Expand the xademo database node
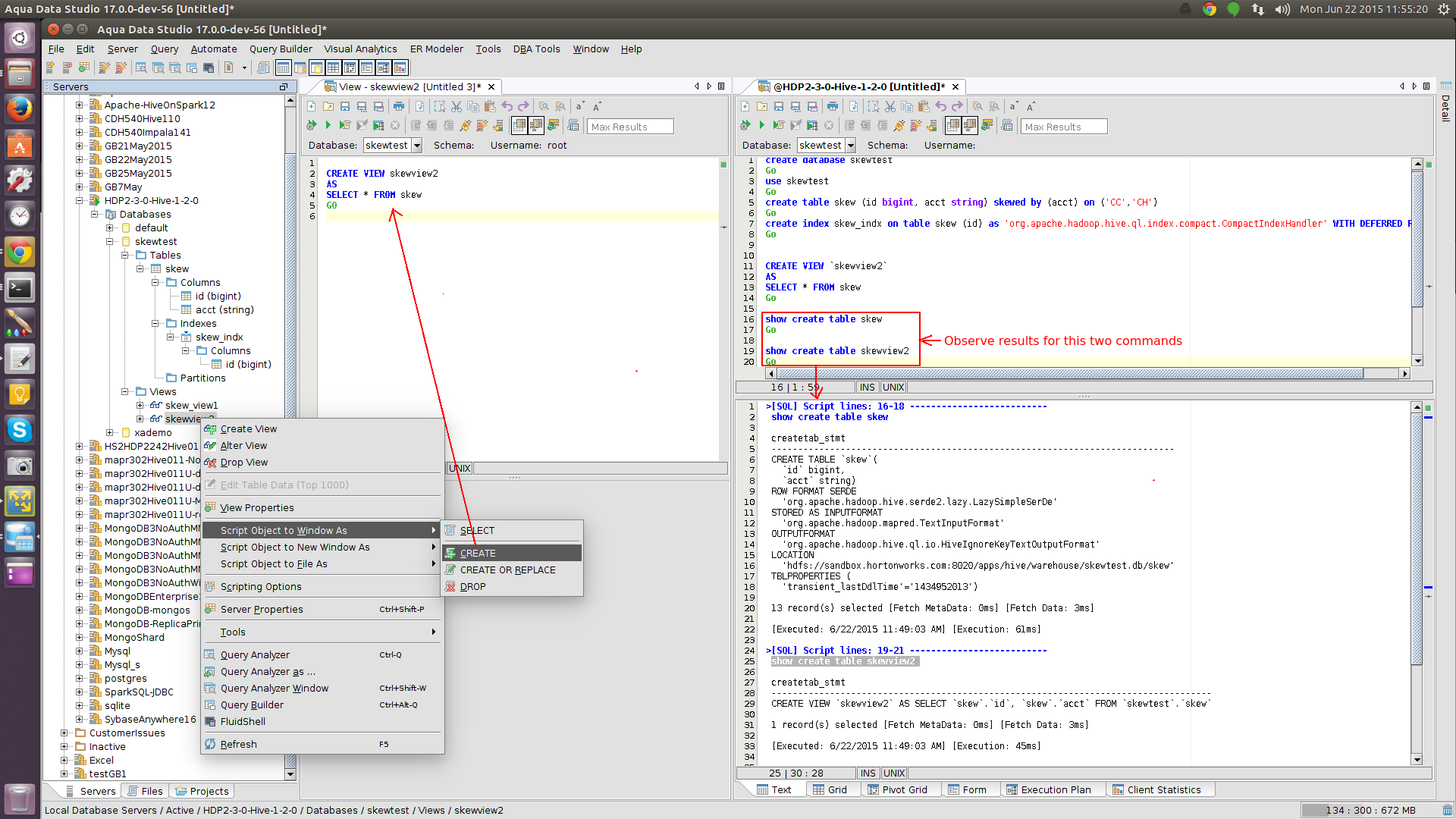Viewport: 1456px width, 819px height. 110,433
